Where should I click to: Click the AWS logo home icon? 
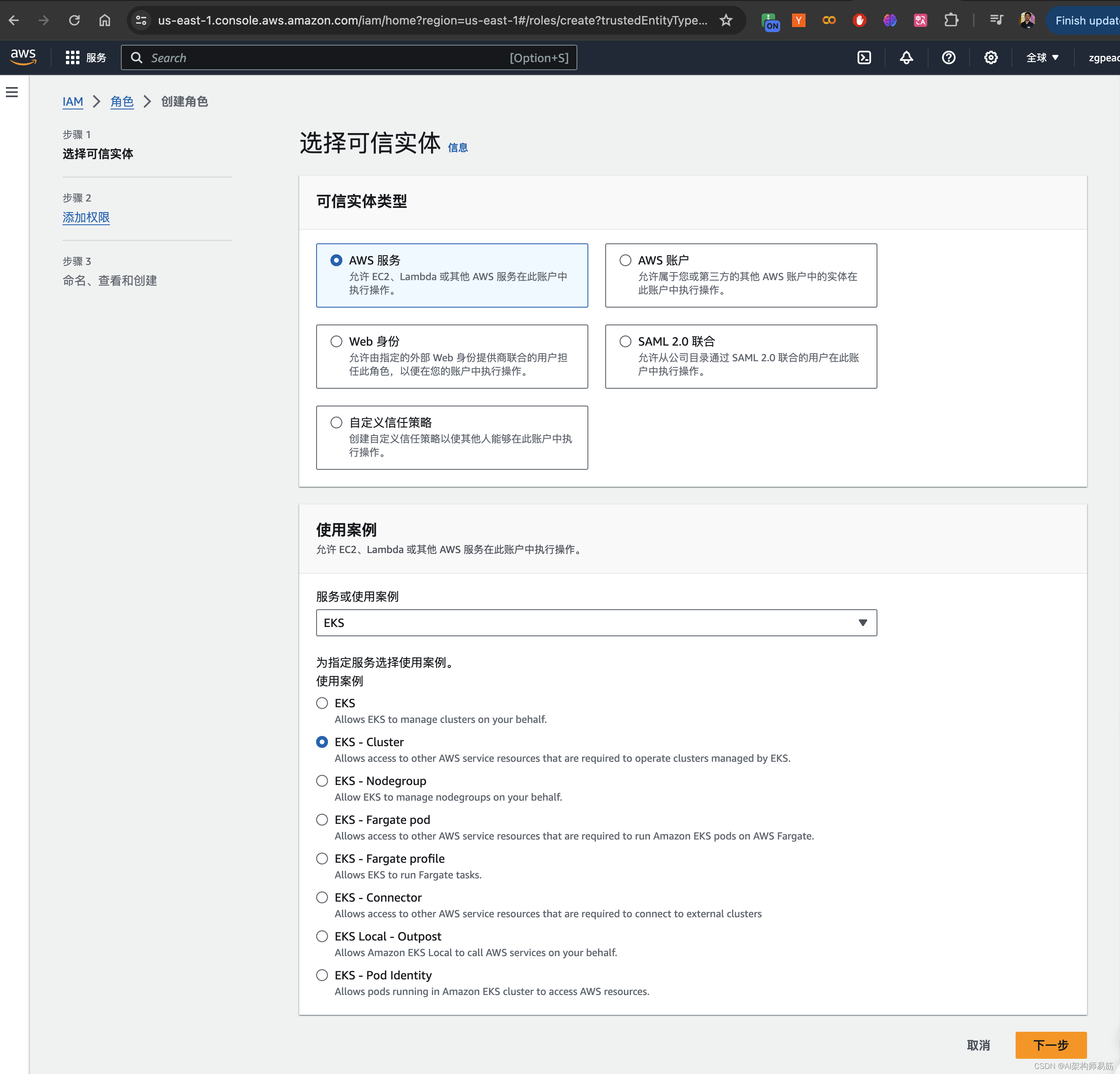(23, 57)
